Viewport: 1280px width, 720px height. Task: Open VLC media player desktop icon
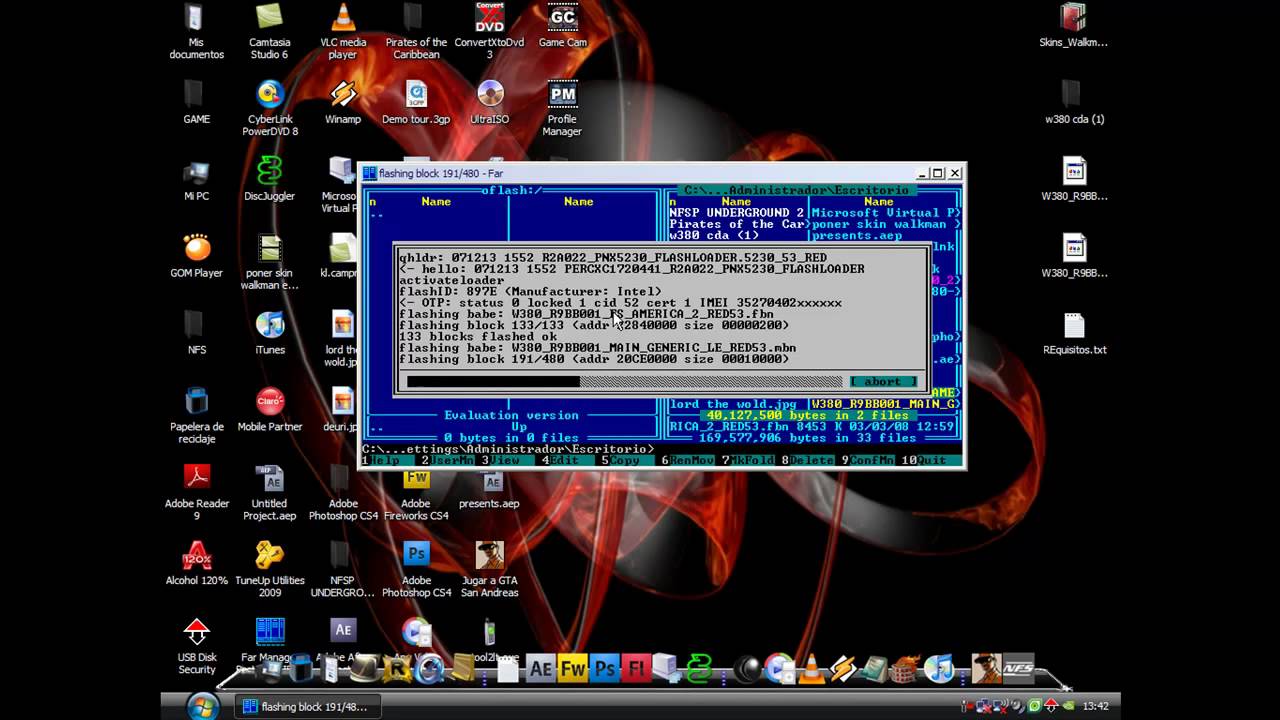click(x=343, y=32)
